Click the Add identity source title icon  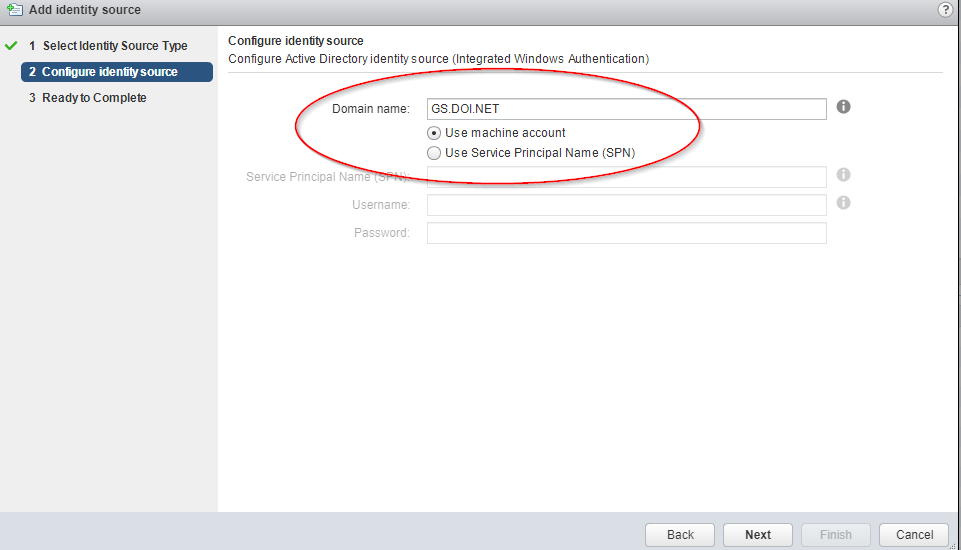[15, 9]
